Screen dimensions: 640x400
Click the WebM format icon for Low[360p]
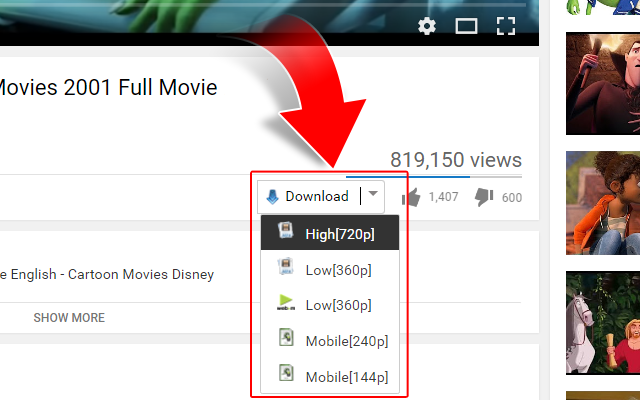[x=286, y=302]
